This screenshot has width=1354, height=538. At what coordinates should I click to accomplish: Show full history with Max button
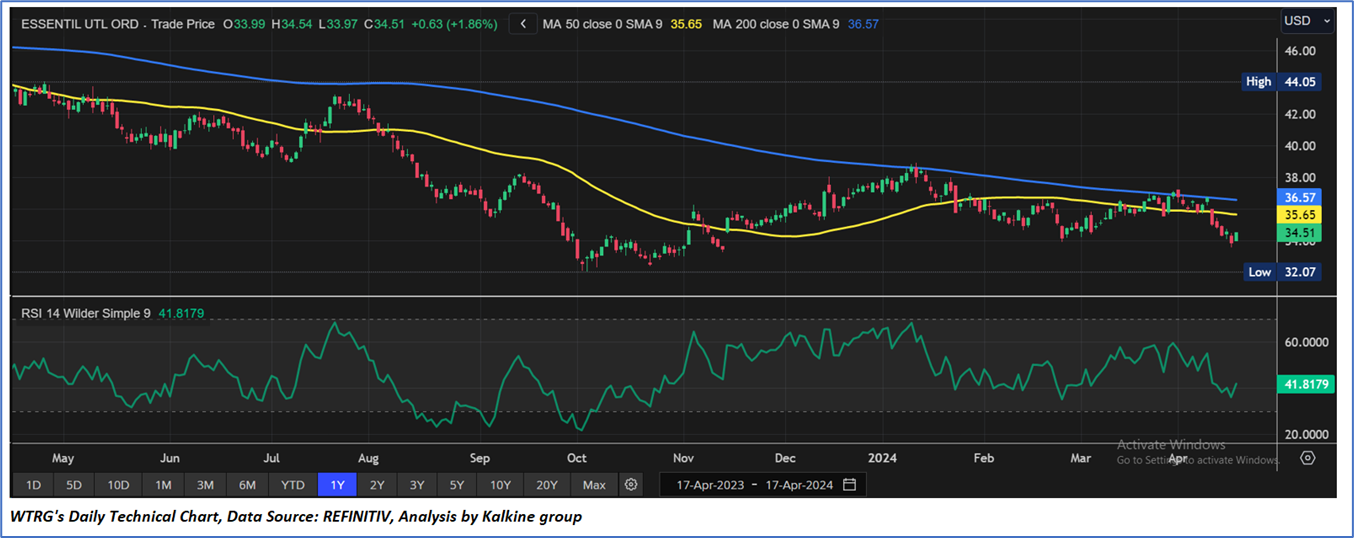[594, 485]
